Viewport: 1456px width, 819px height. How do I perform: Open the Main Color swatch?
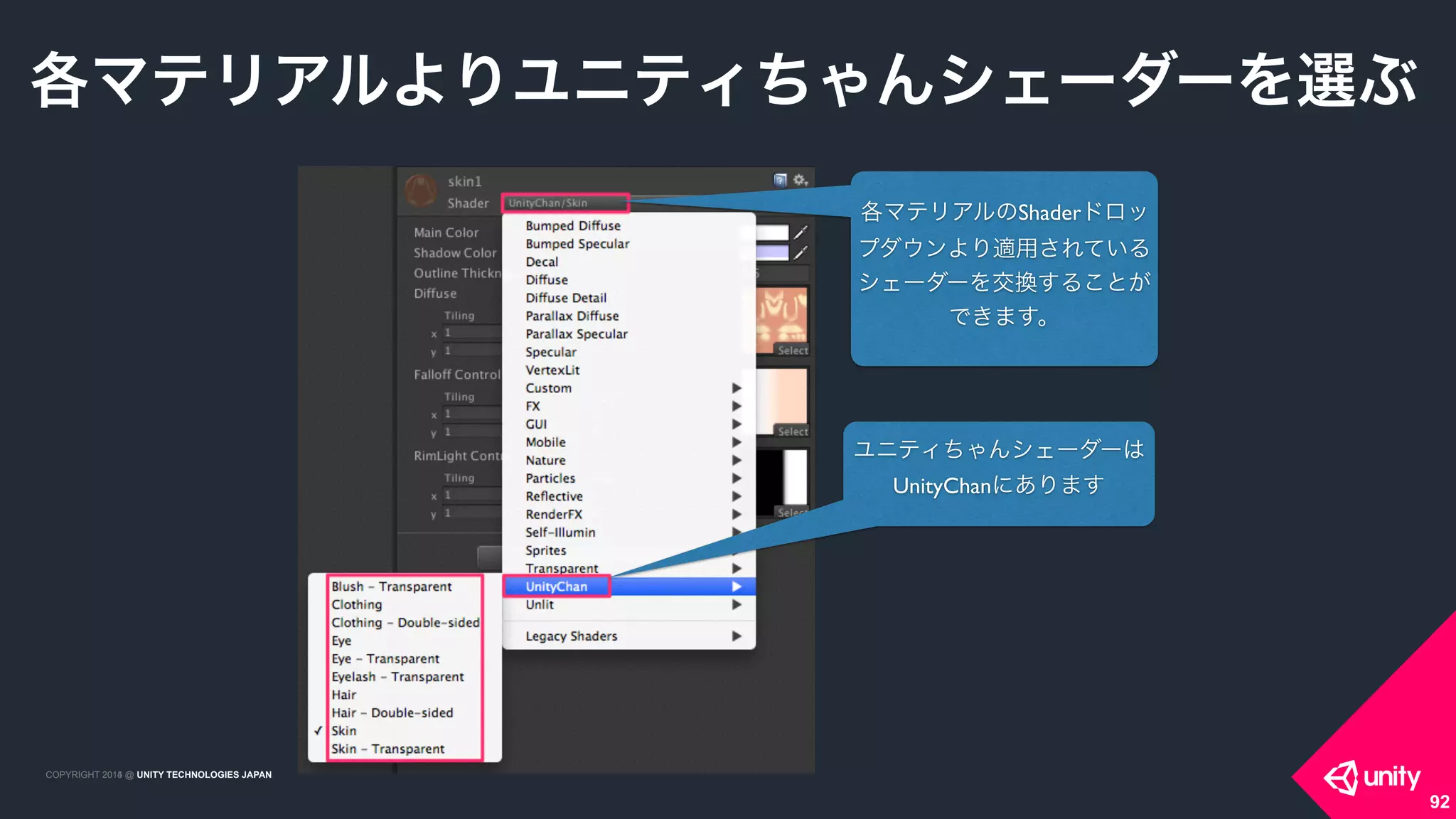(772, 232)
